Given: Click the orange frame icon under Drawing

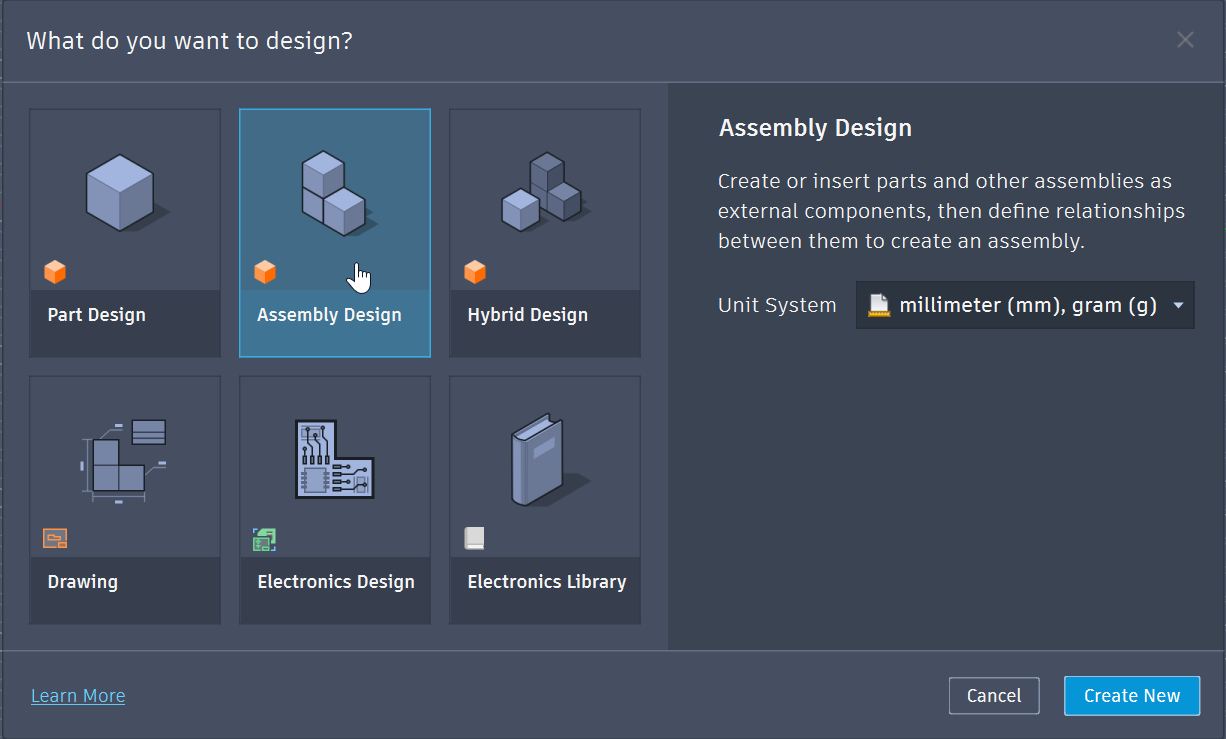Looking at the screenshot, I should coord(55,538).
